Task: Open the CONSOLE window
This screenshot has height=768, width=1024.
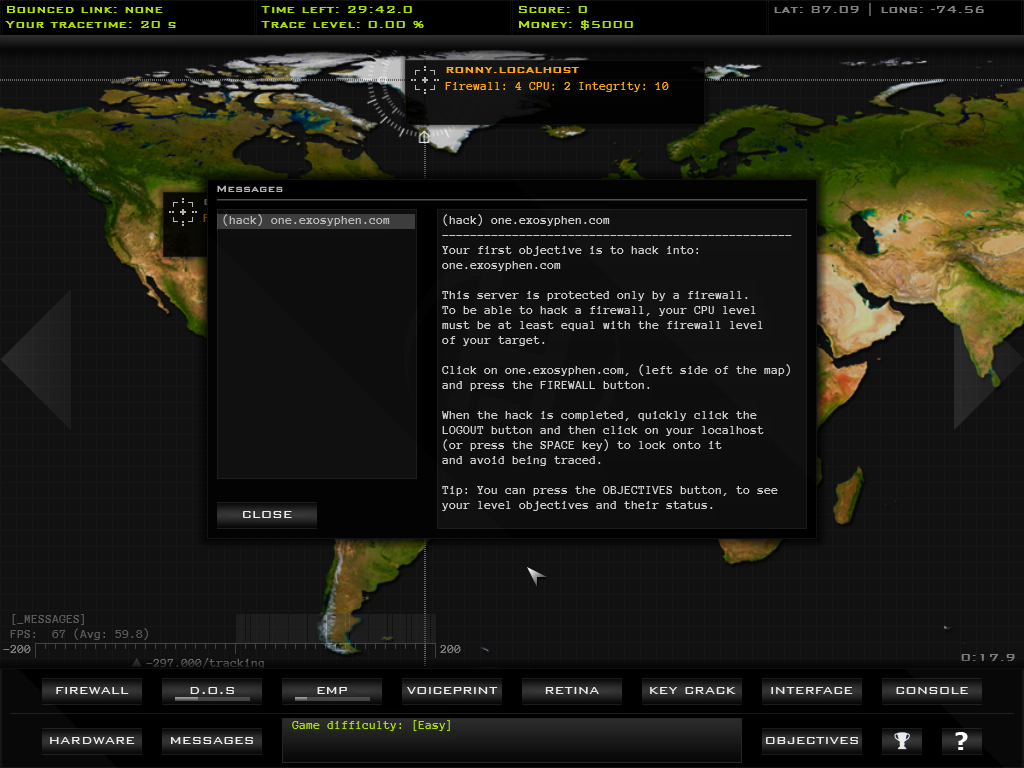Action: [x=931, y=691]
